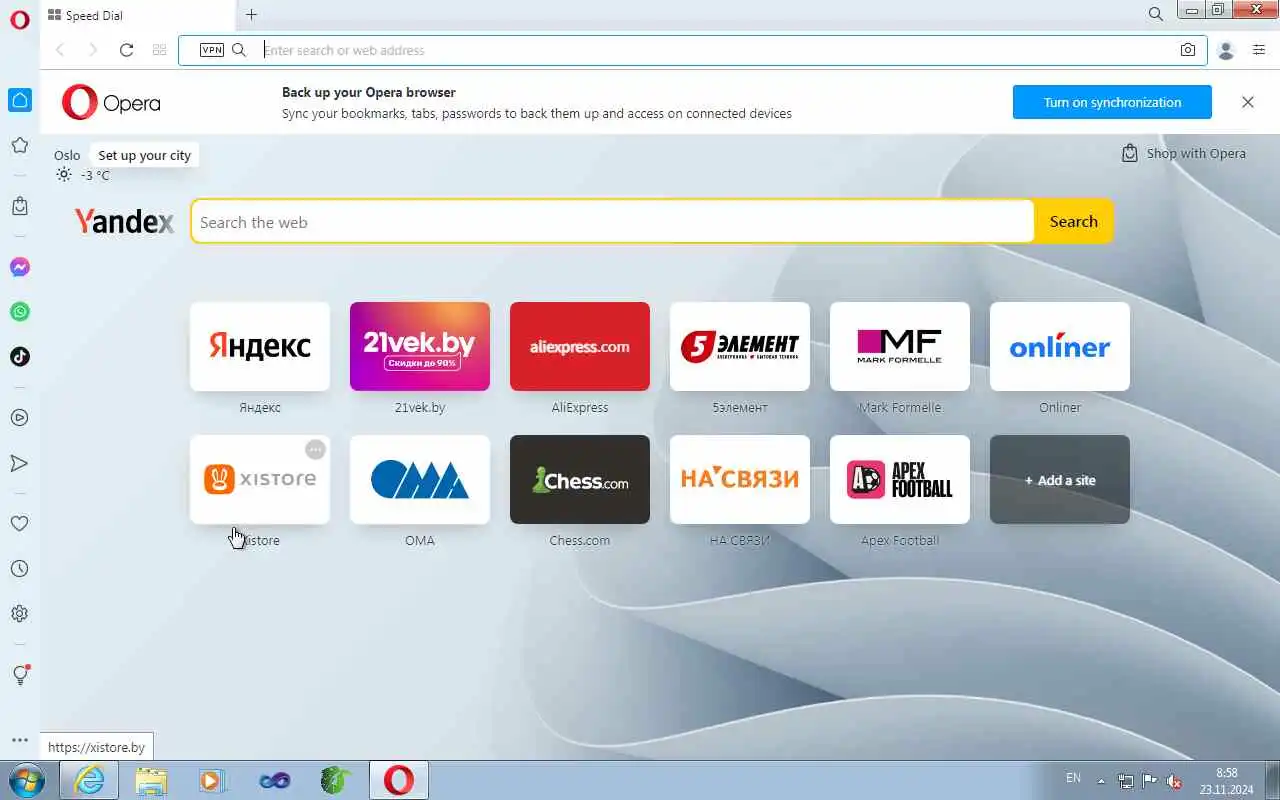Click the Add a site tile
1280x800 pixels.
point(1060,479)
